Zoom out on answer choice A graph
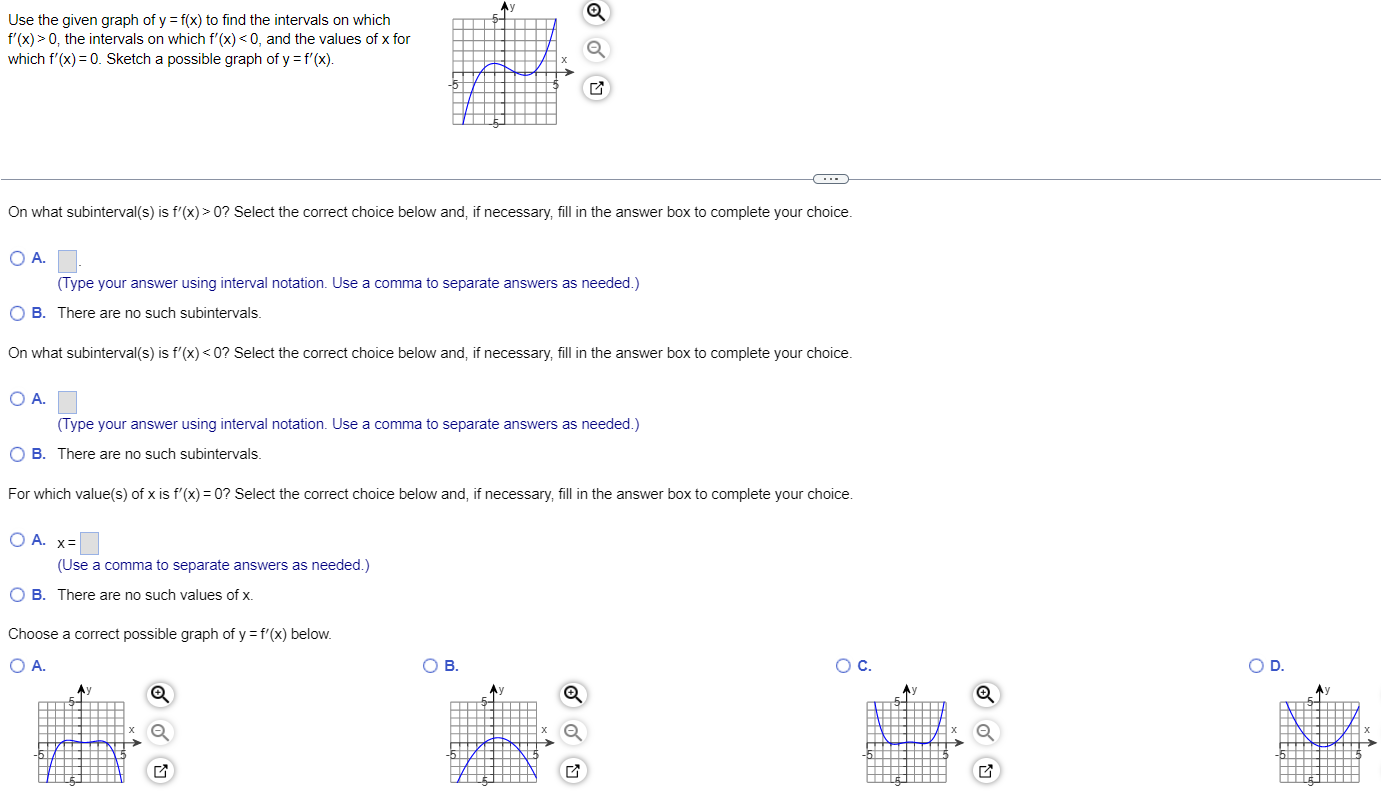The image size is (1381, 802). pos(160,732)
